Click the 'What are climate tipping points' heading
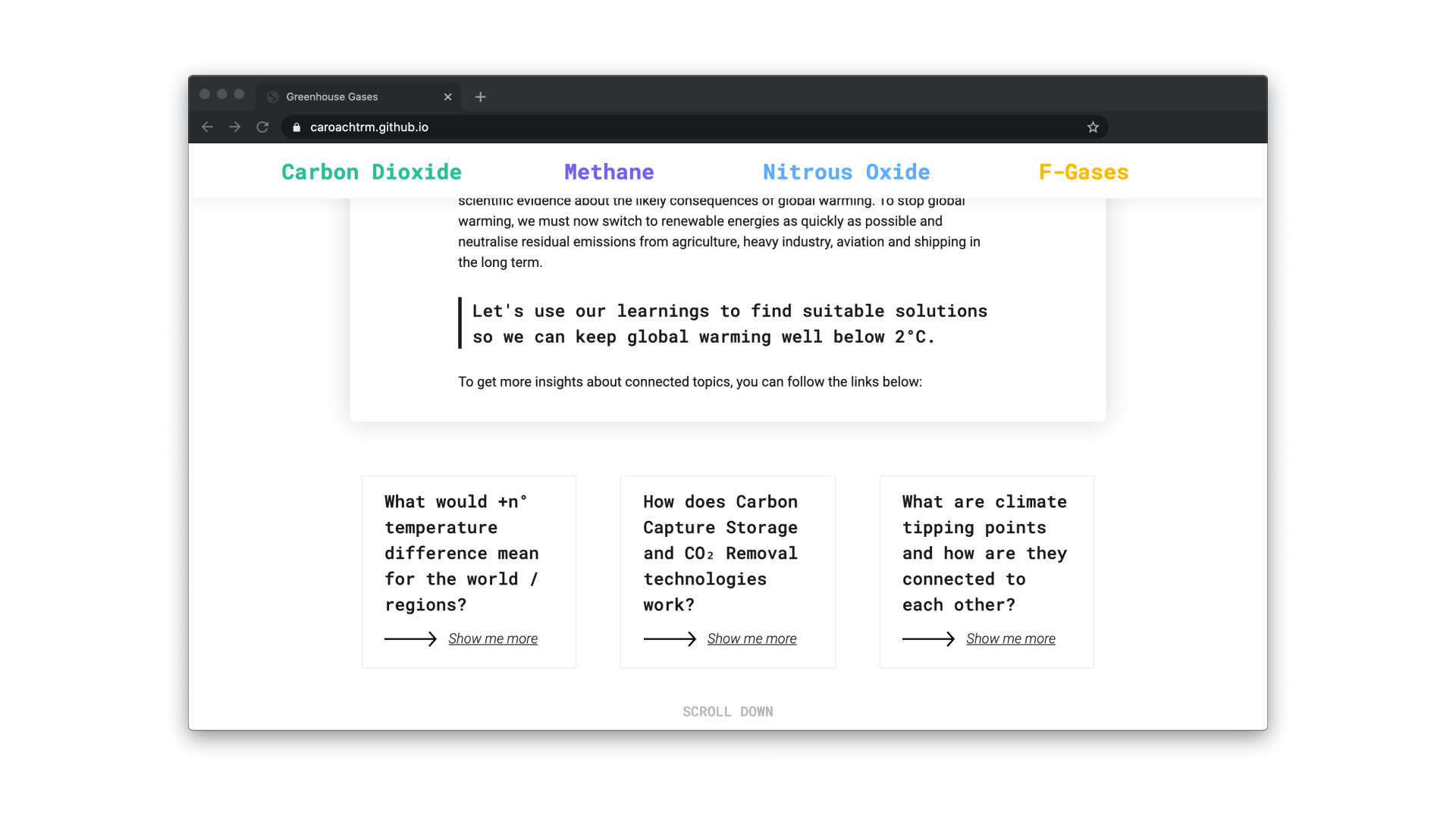 tap(984, 553)
